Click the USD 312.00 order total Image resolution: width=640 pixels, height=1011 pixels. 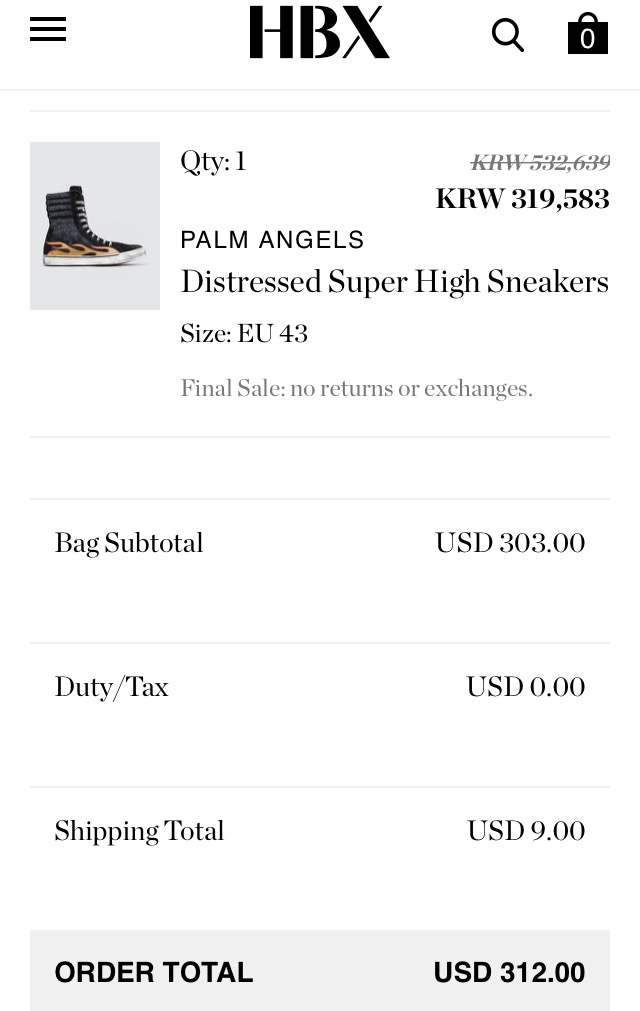tap(509, 972)
